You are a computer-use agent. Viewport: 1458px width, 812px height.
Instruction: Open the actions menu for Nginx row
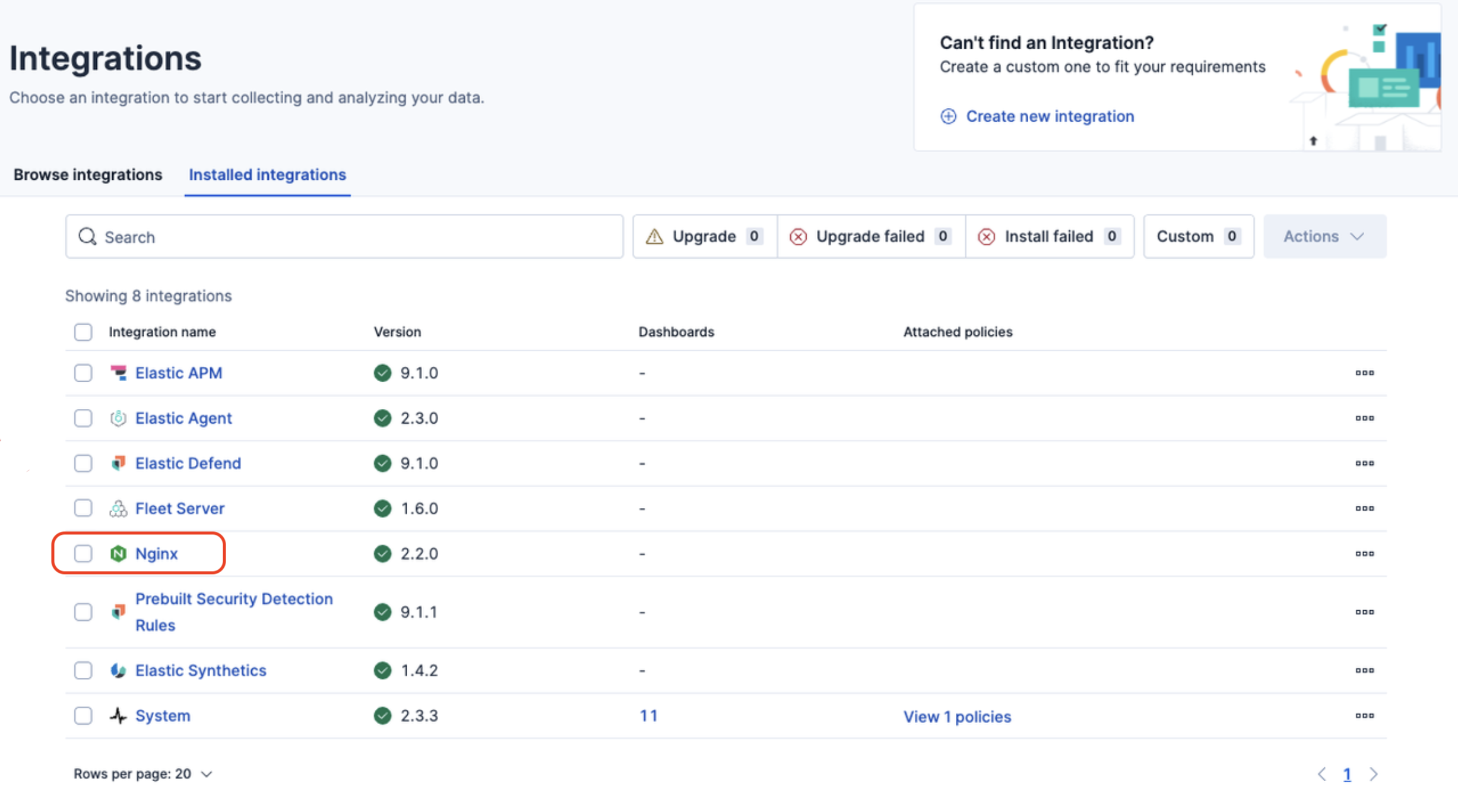click(1365, 553)
